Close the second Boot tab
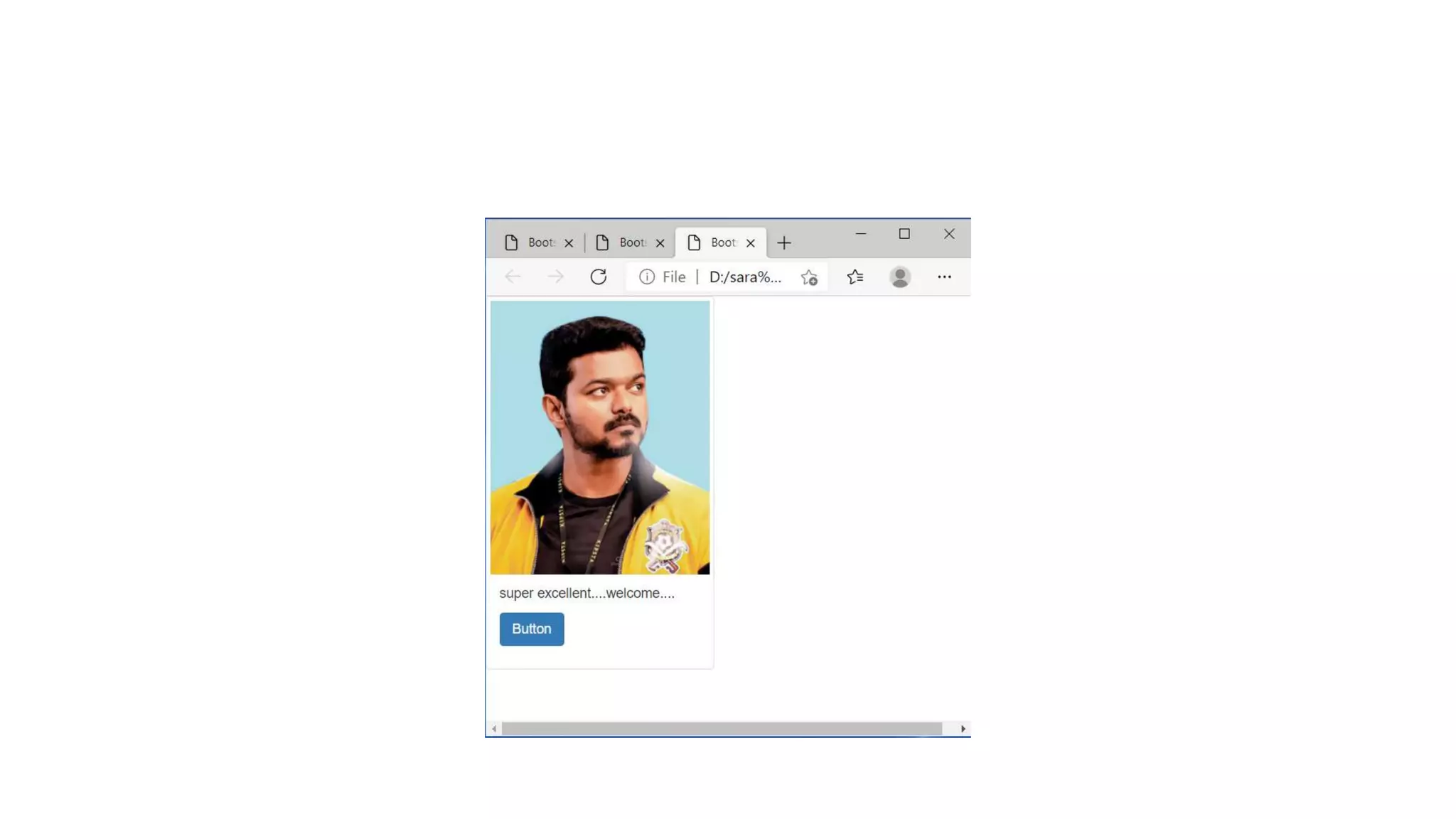The width and height of the screenshot is (1456, 819). point(660,243)
